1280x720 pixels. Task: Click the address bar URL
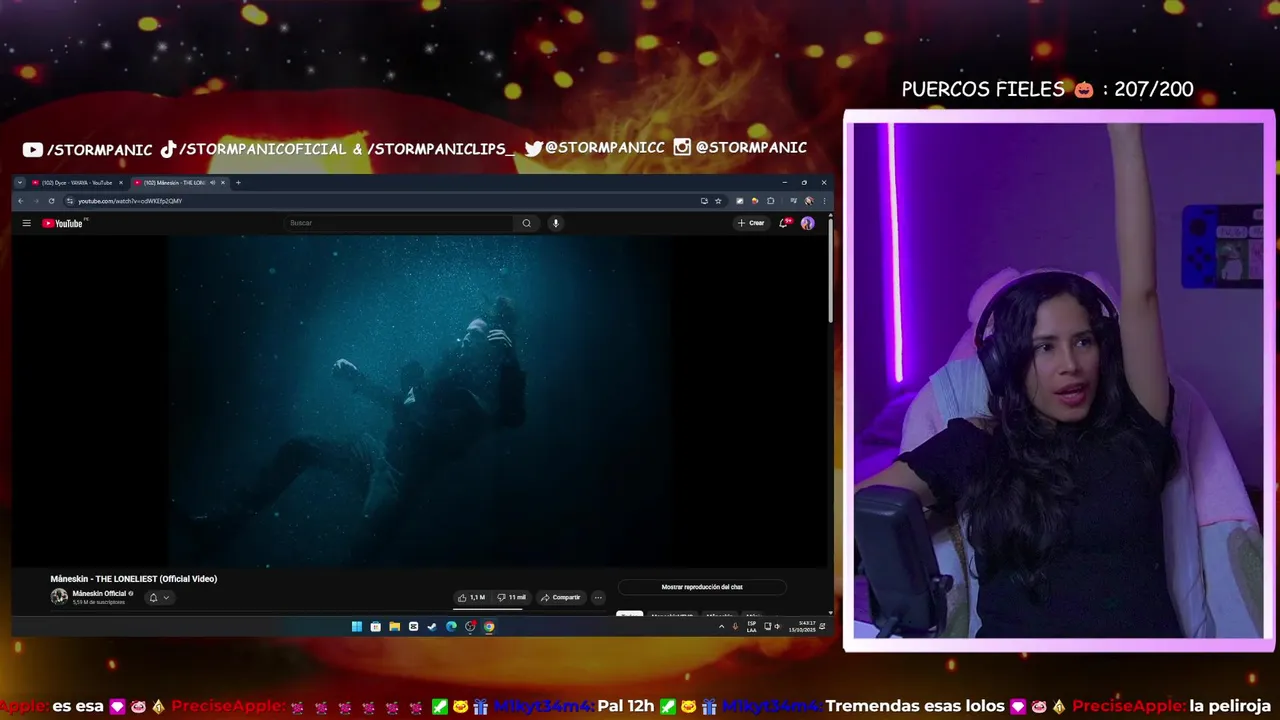(x=130, y=201)
